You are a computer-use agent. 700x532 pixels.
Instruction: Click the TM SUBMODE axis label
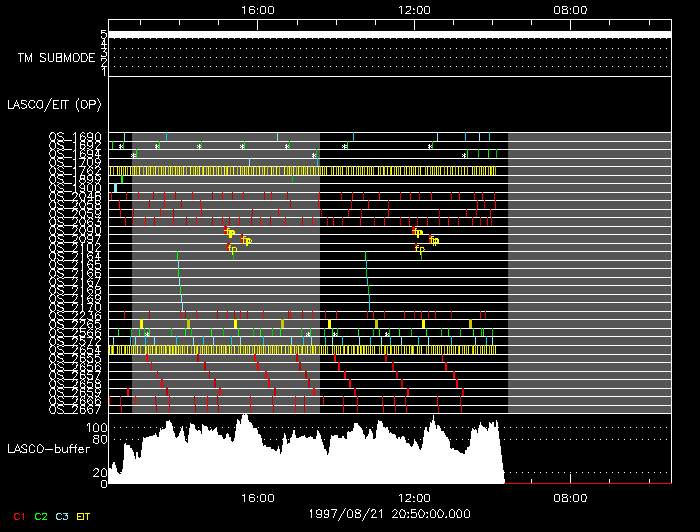55,58
